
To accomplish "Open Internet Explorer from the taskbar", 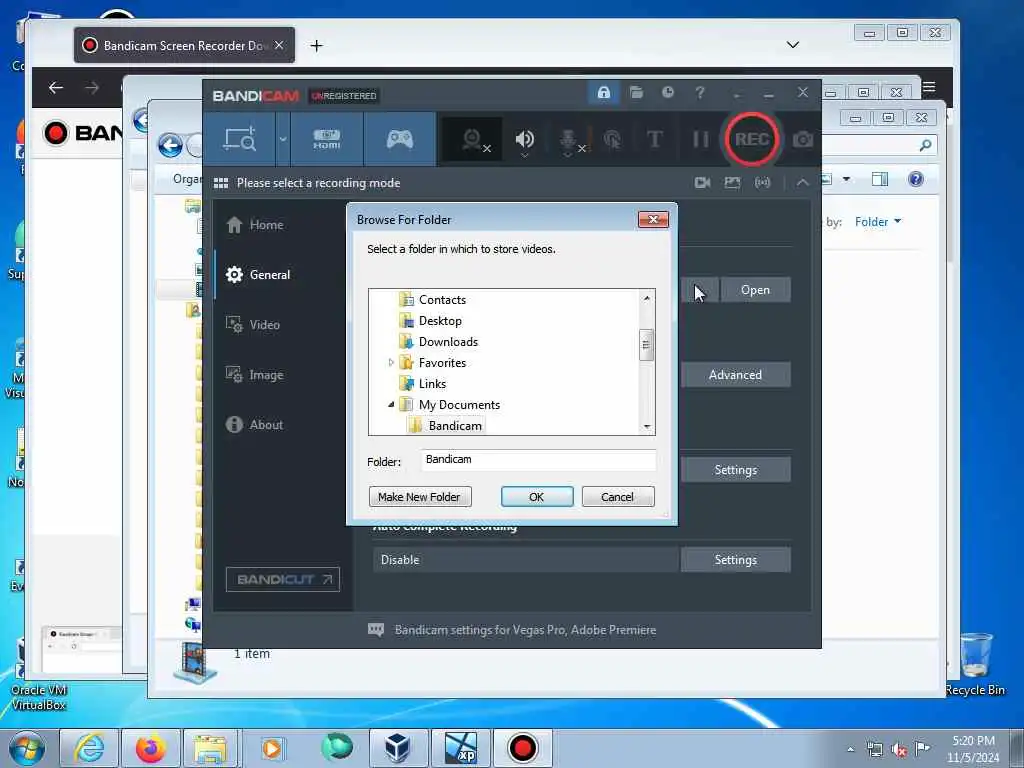I will pyautogui.click(x=89, y=748).
